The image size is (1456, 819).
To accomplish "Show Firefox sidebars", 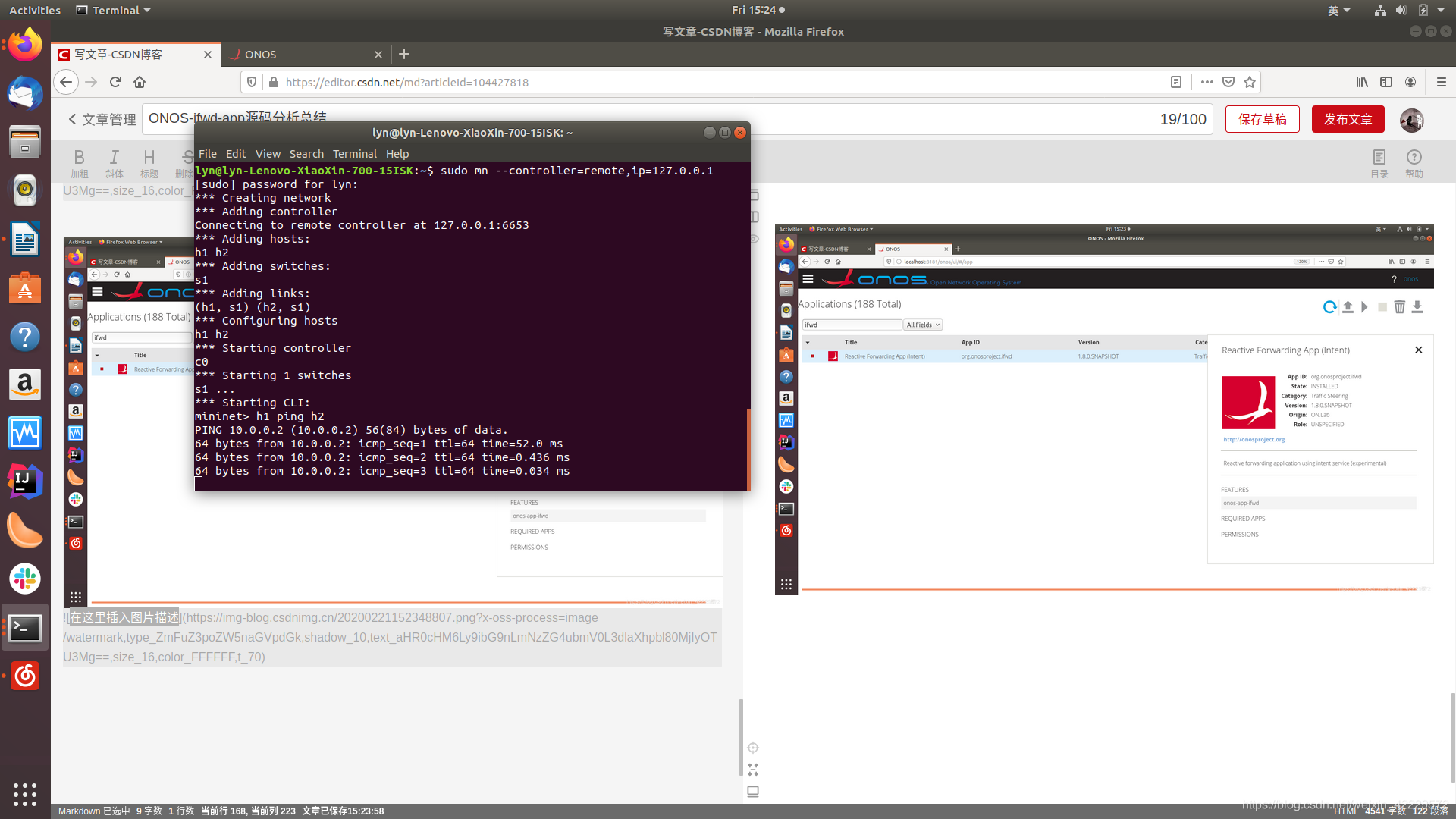I will click(x=1386, y=82).
